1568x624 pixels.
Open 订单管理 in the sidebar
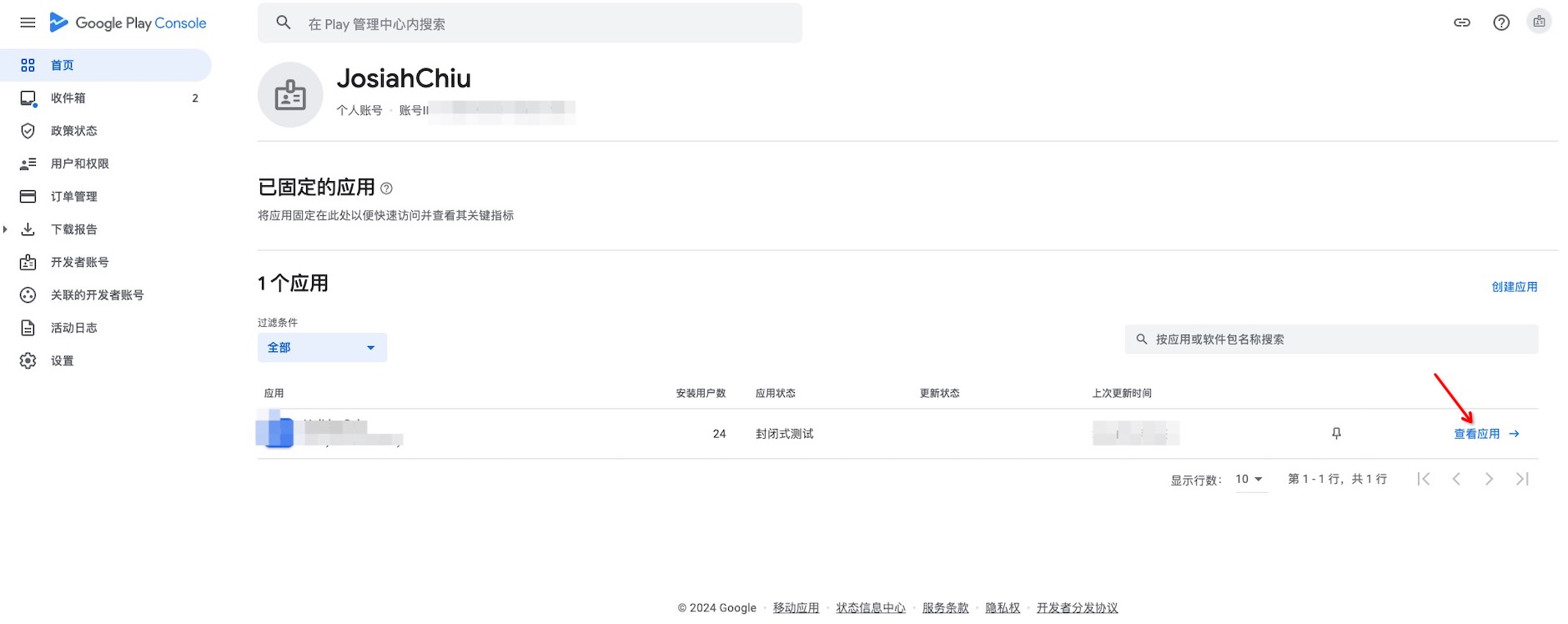click(106, 196)
